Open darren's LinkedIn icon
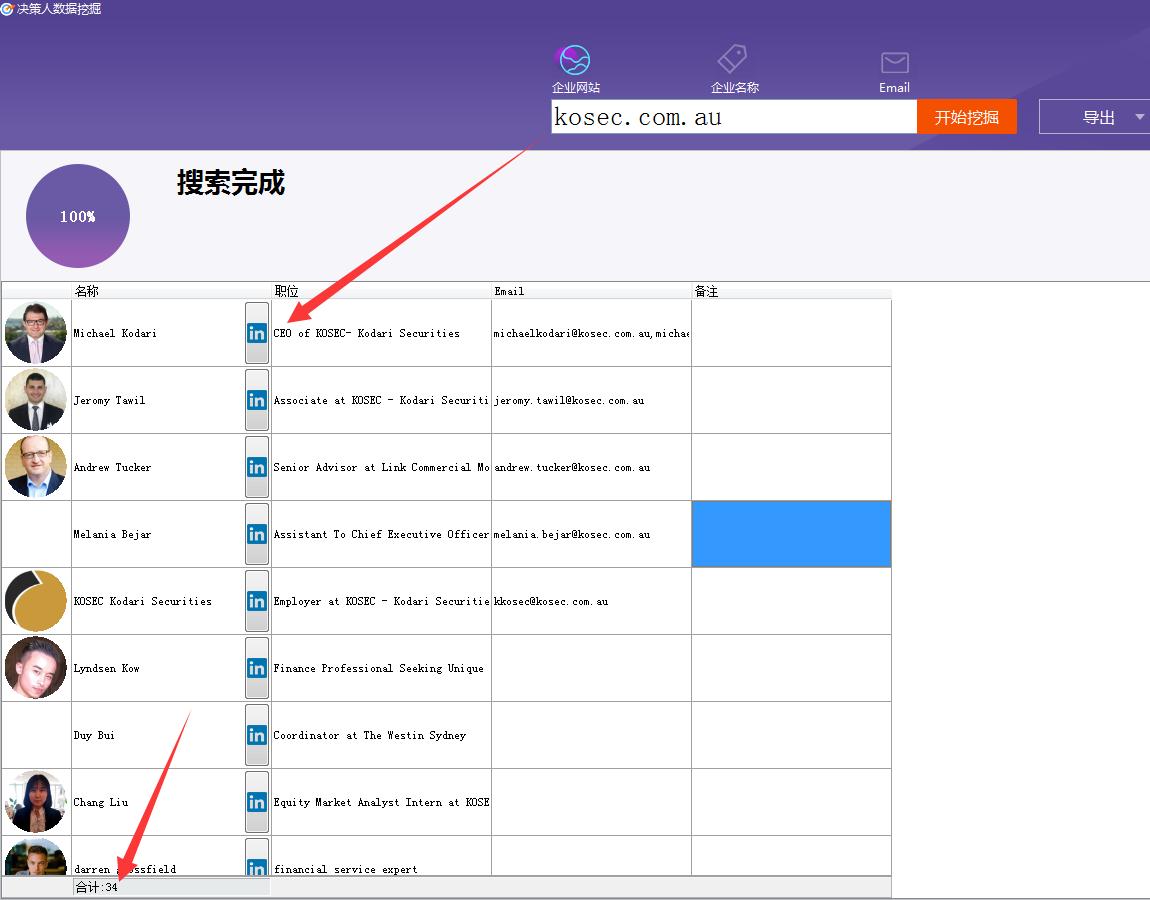 257,858
